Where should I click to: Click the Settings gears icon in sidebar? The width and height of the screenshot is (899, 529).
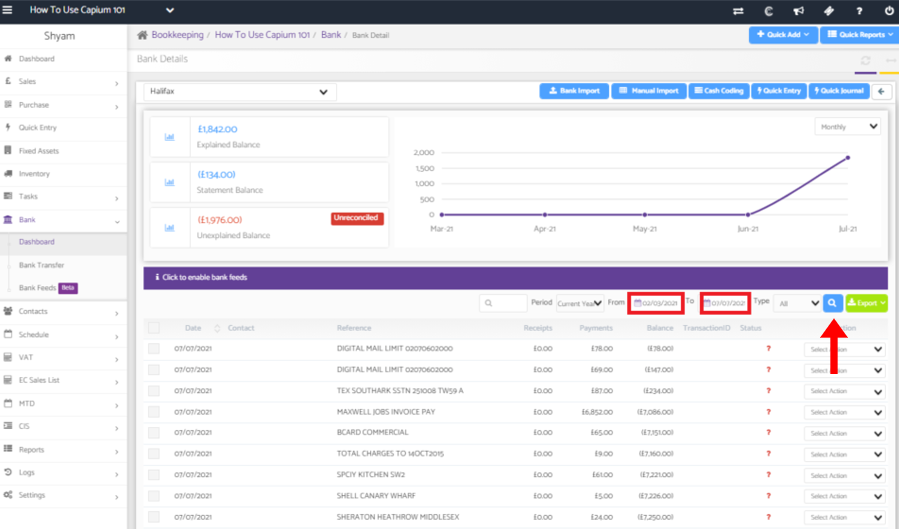[8, 495]
